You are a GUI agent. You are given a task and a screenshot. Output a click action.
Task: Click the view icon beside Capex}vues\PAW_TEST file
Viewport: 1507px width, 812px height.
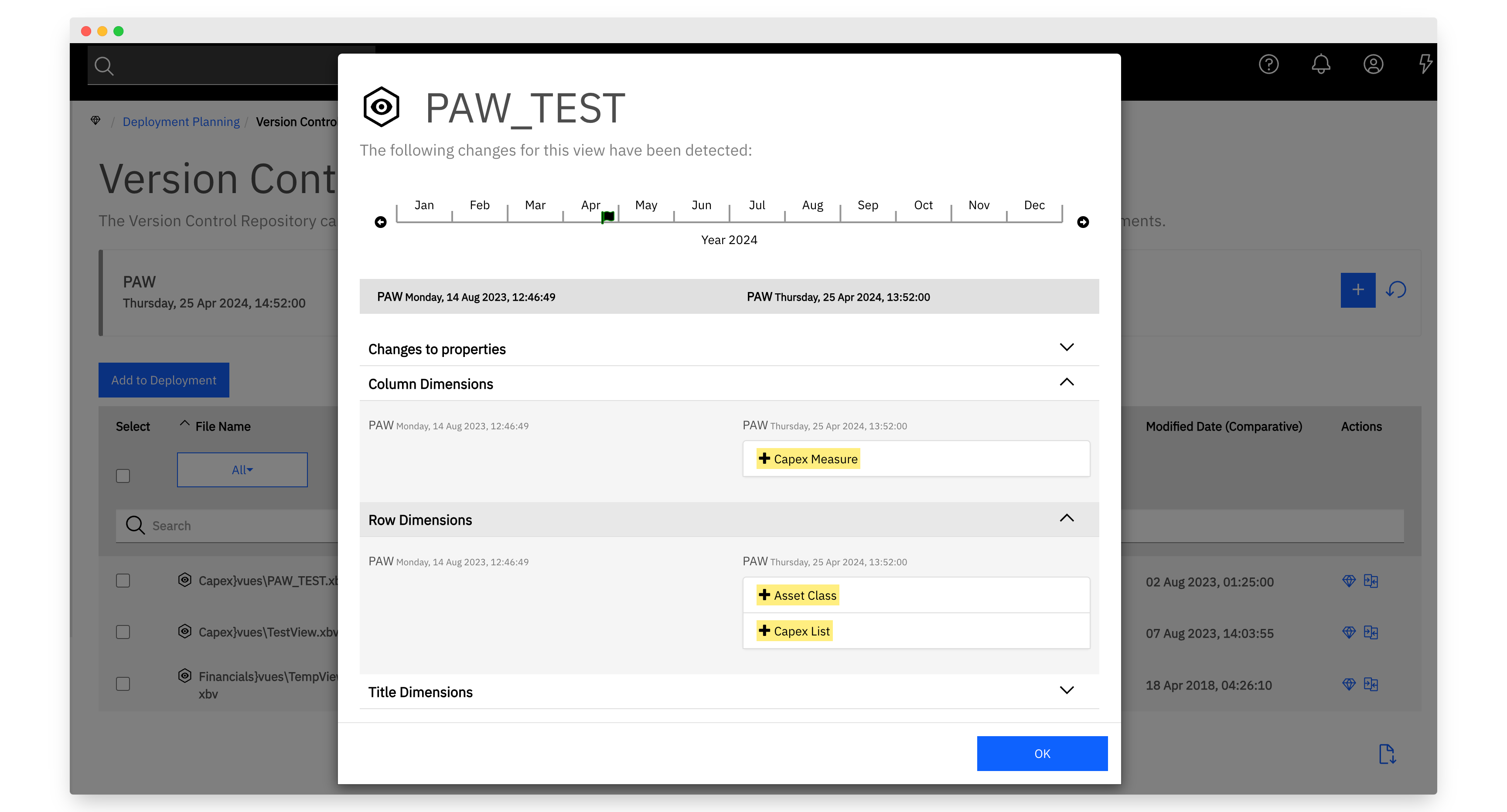185,580
